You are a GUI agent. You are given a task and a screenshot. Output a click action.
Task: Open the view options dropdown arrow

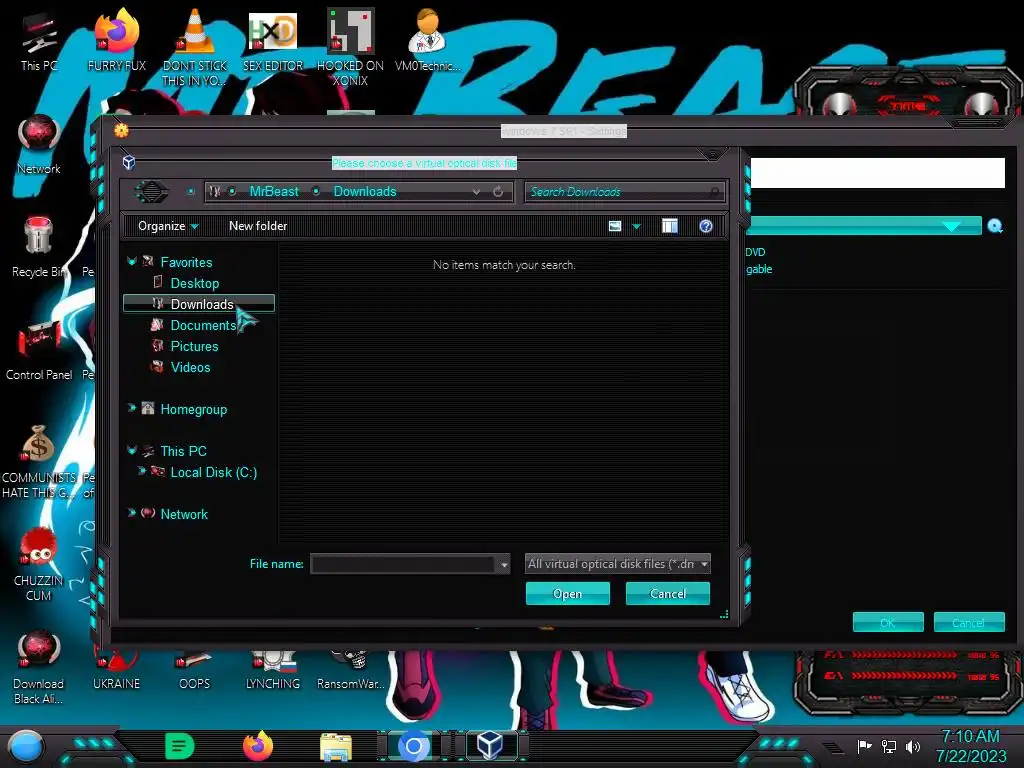point(636,227)
